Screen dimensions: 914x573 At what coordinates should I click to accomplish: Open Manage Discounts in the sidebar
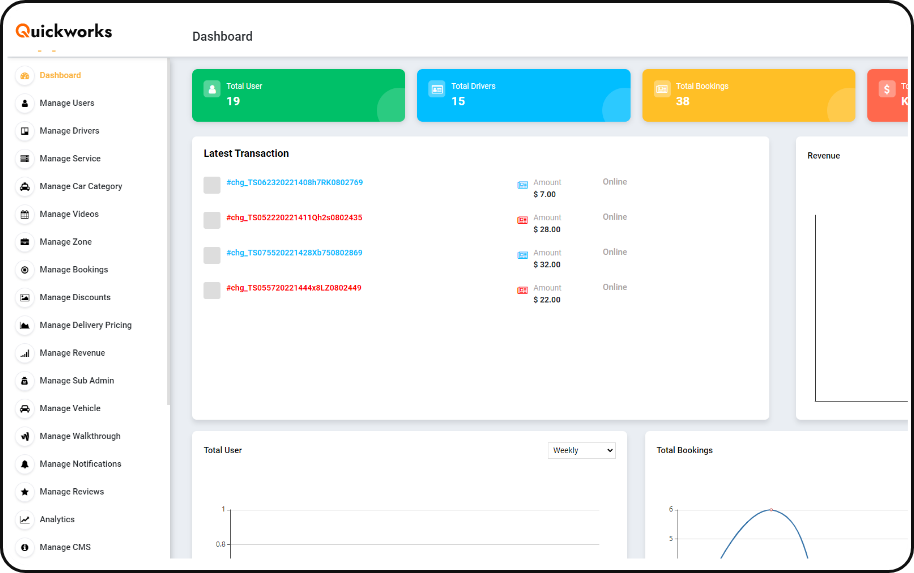(x=75, y=297)
